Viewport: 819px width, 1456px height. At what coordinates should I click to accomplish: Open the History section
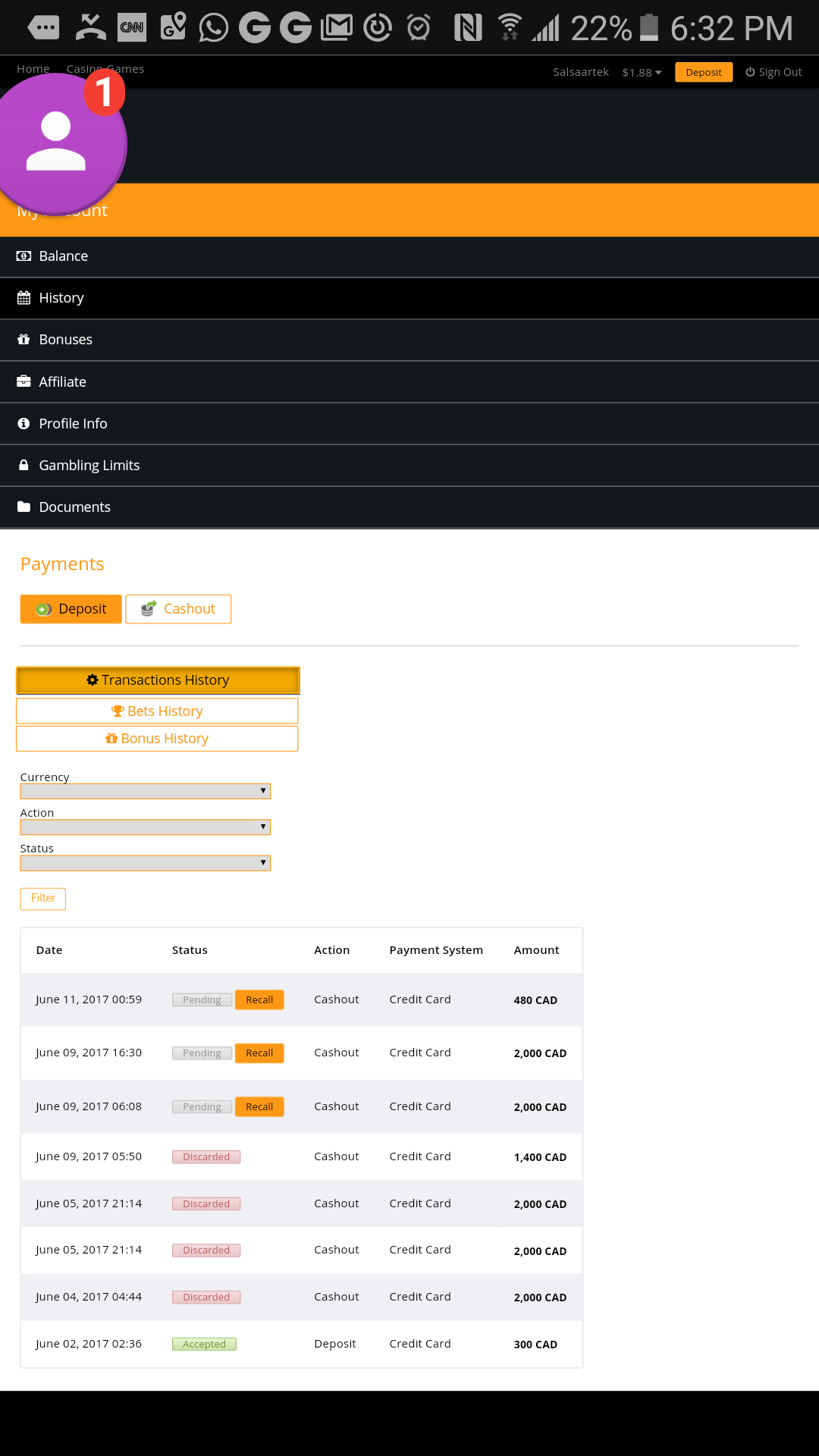(409, 298)
